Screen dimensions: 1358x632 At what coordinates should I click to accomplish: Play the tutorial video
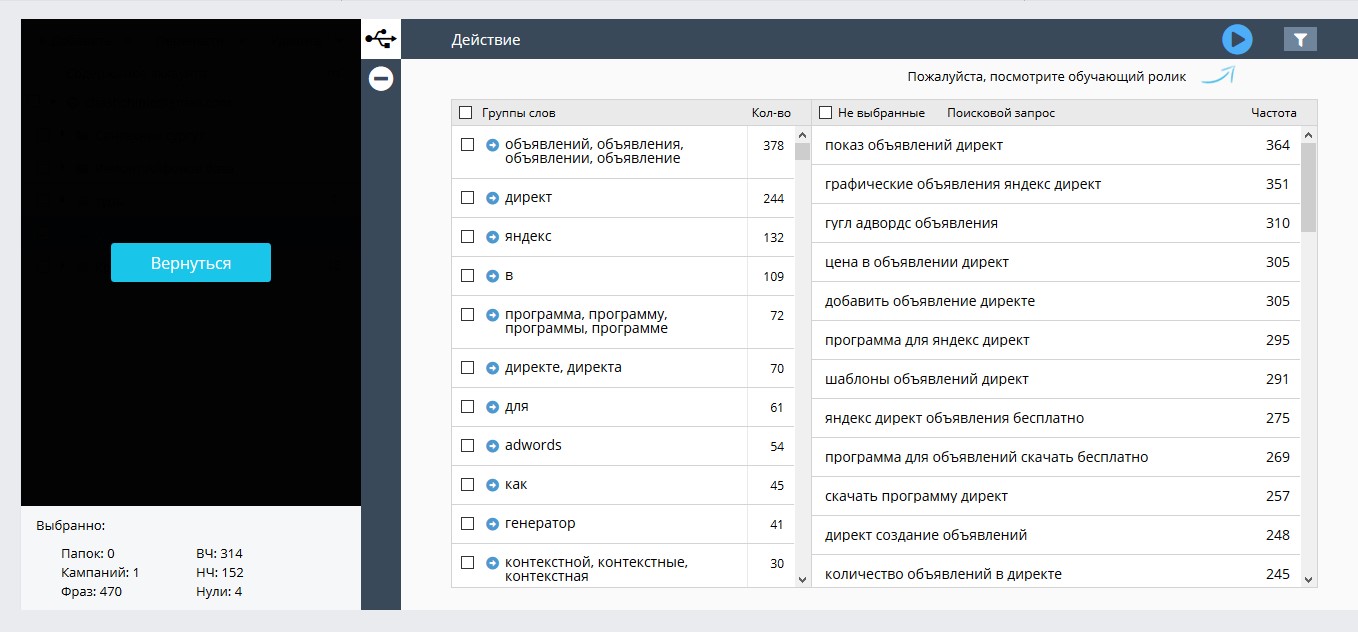1237,40
